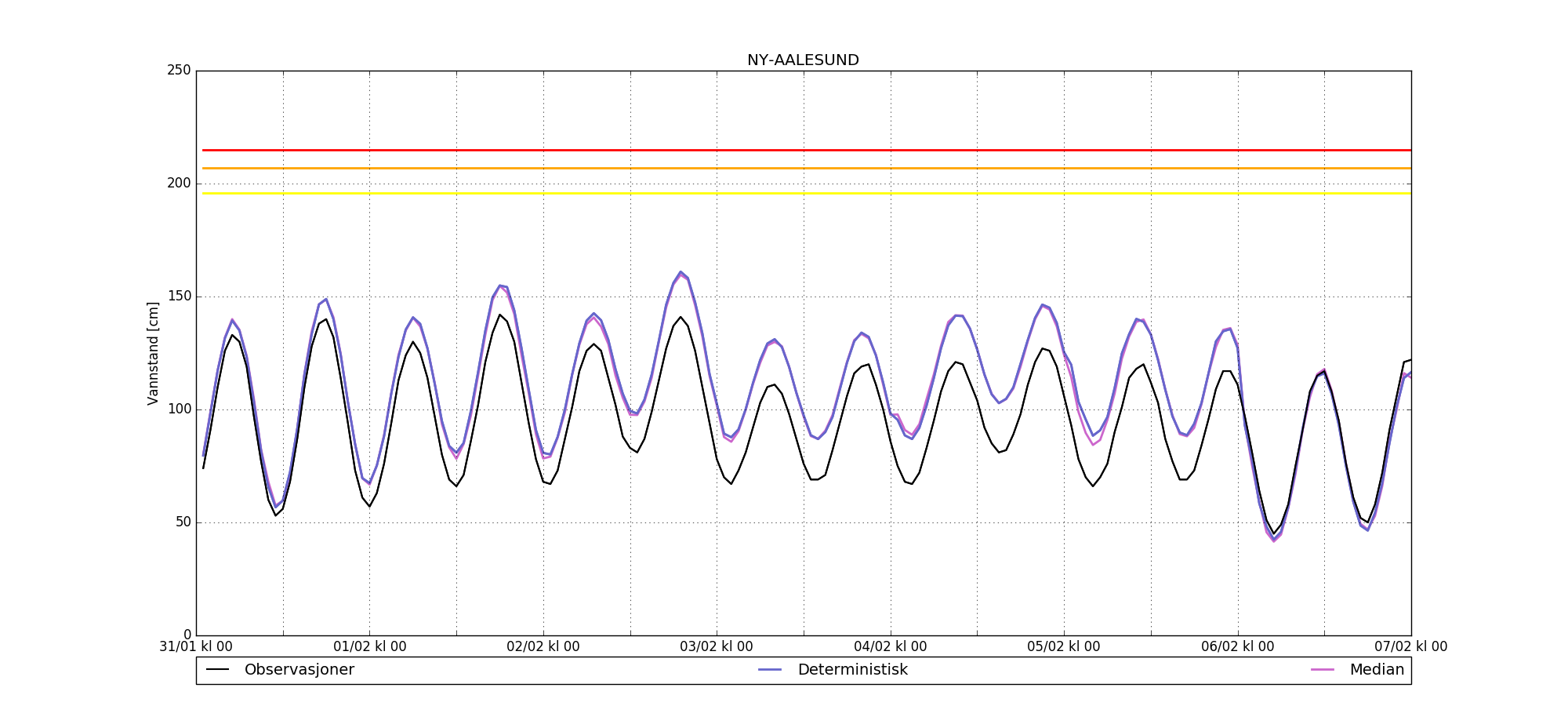Click the blue Deterministisk legend line sample
Viewport: 1568px width, 706px height.
[x=771, y=670]
